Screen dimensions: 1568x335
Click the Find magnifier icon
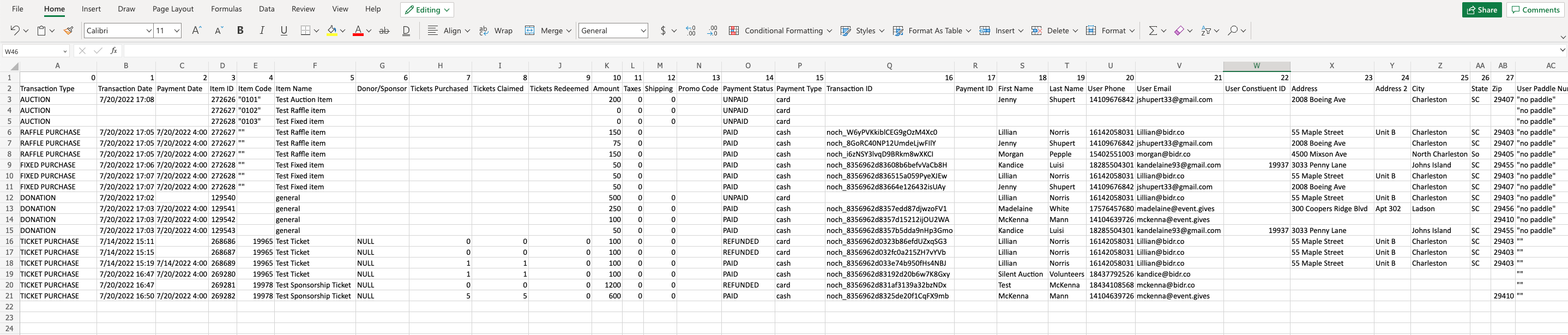point(1233,31)
